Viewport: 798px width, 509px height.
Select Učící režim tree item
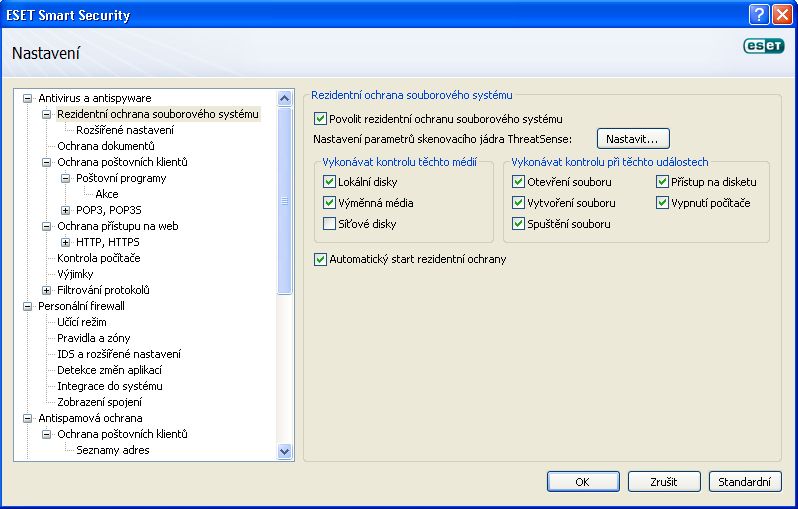(x=81, y=322)
